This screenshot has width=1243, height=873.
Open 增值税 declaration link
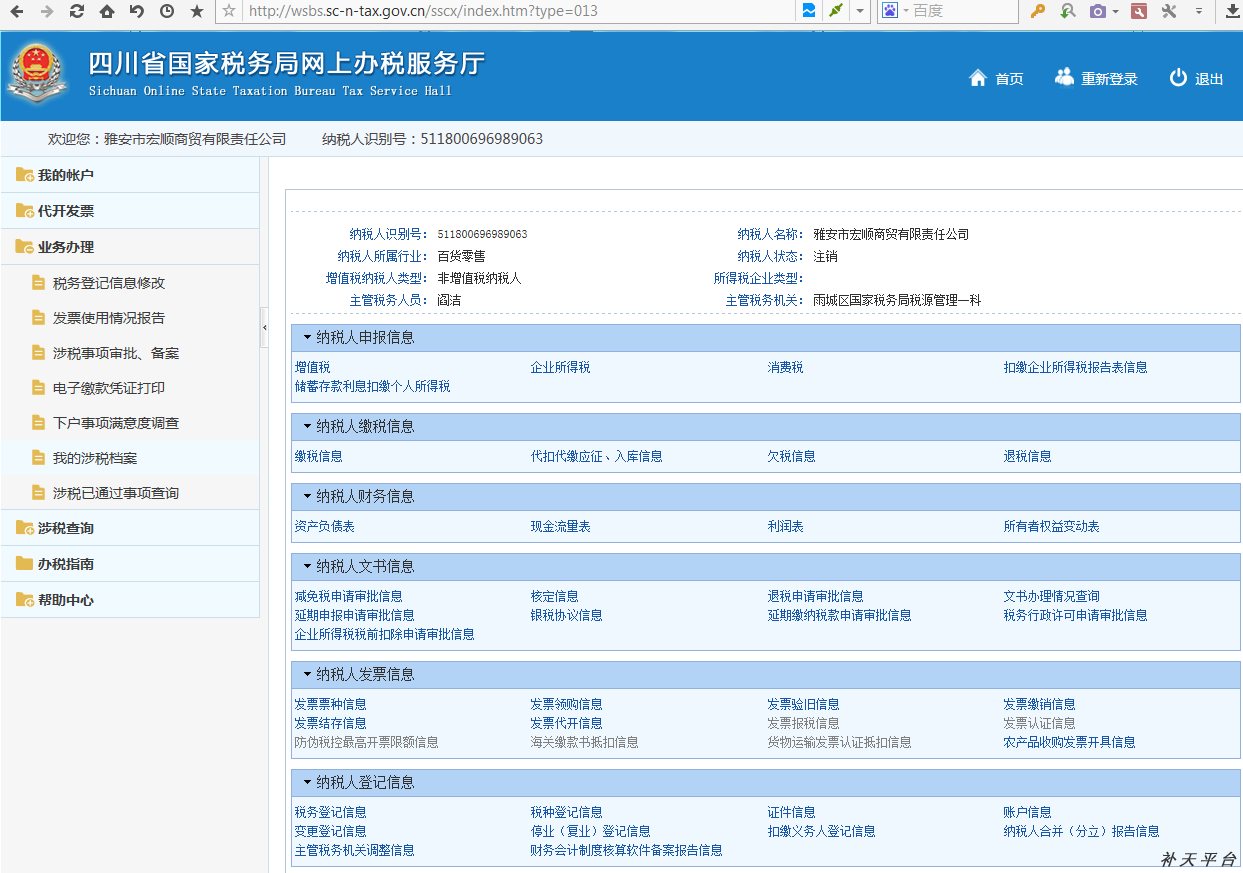coord(312,367)
